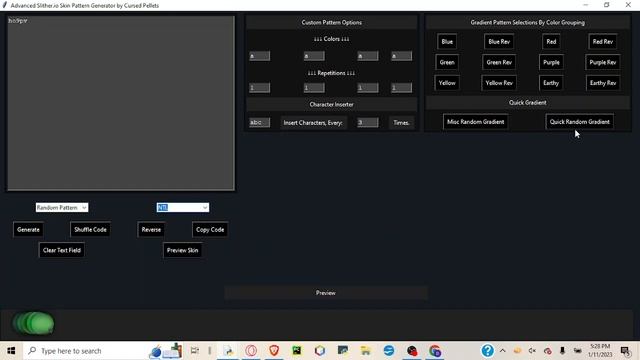Image resolution: width=640 pixels, height=360 pixels.
Task: Click the Shuffle Code button
Action: click(90, 229)
